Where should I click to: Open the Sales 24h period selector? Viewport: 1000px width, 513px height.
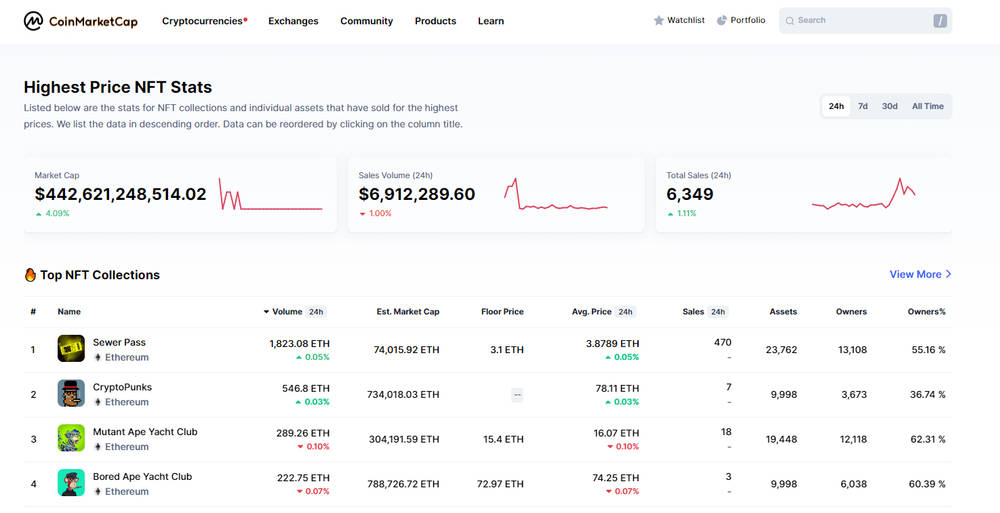click(717, 312)
